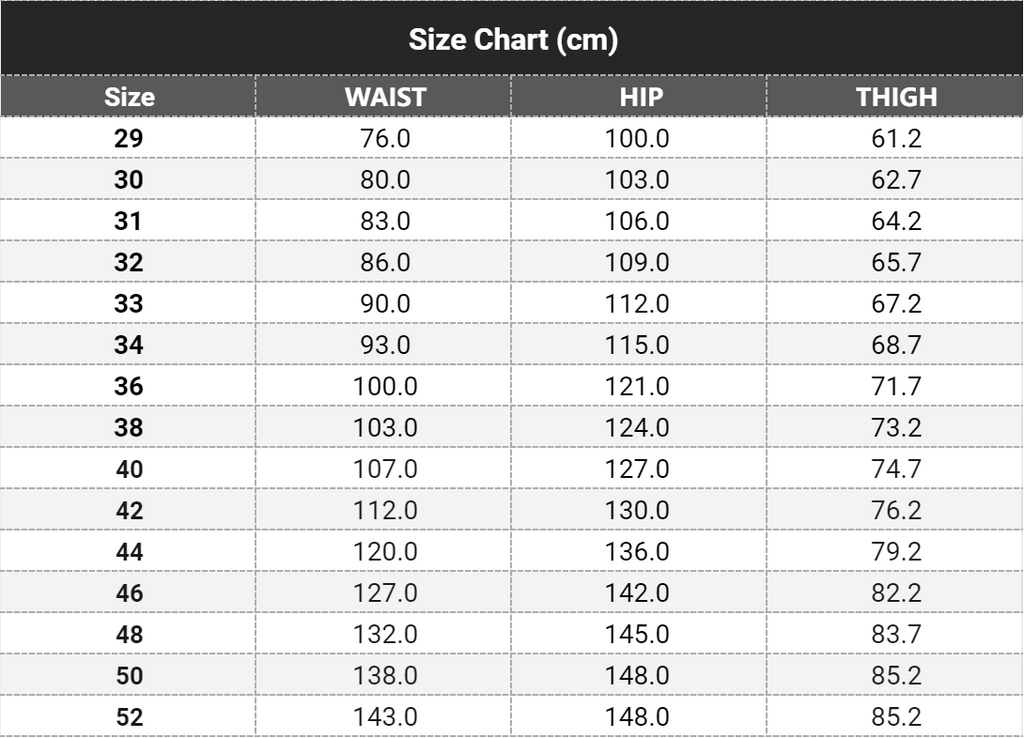
Task: Select waist value 93.0 for size 34
Action: coord(385,345)
